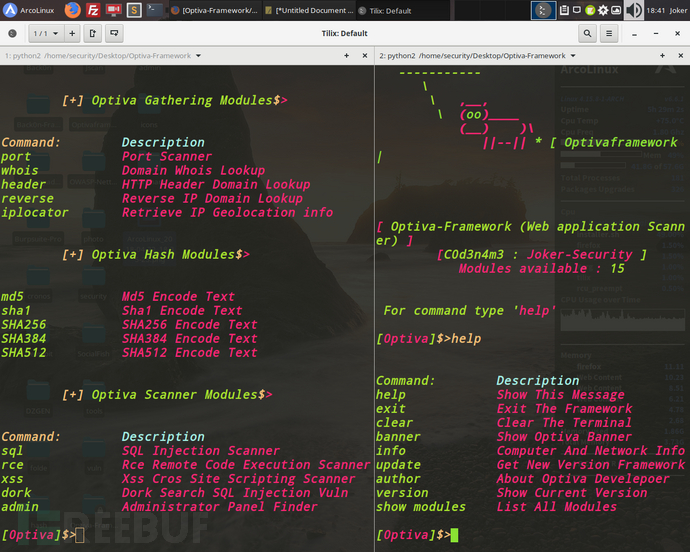
Task: Open the ArcoLinux applications menu
Action: [29, 10]
